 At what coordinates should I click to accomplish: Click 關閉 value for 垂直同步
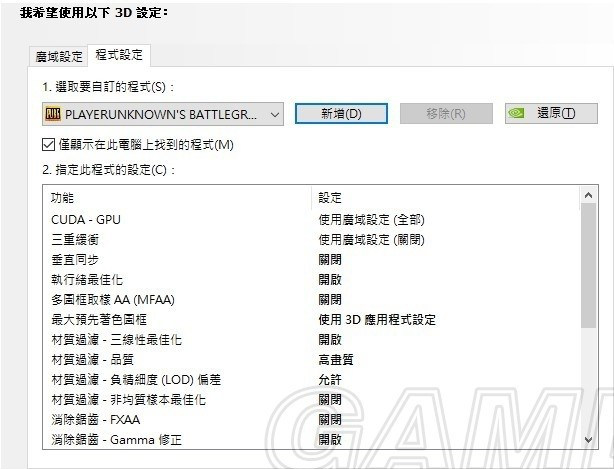pos(330,260)
